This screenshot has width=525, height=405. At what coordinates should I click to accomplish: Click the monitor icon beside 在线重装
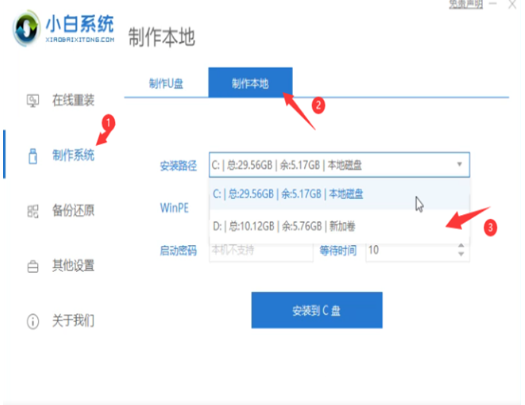tap(33, 100)
